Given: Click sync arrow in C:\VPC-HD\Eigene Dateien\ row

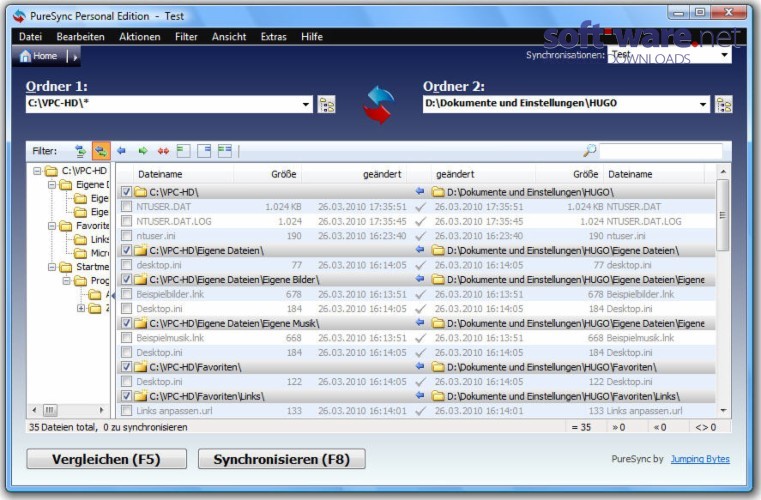Looking at the screenshot, I should pos(420,250).
